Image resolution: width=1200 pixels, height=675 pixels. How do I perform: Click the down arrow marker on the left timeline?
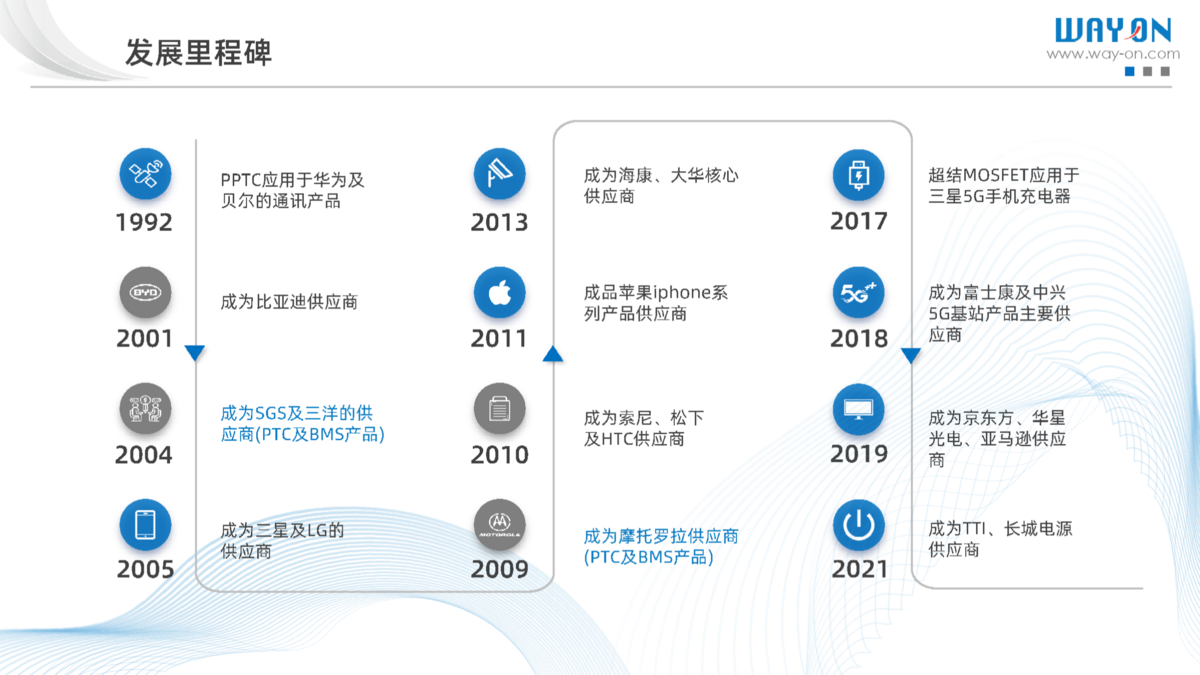pyautogui.click(x=195, y=353)
